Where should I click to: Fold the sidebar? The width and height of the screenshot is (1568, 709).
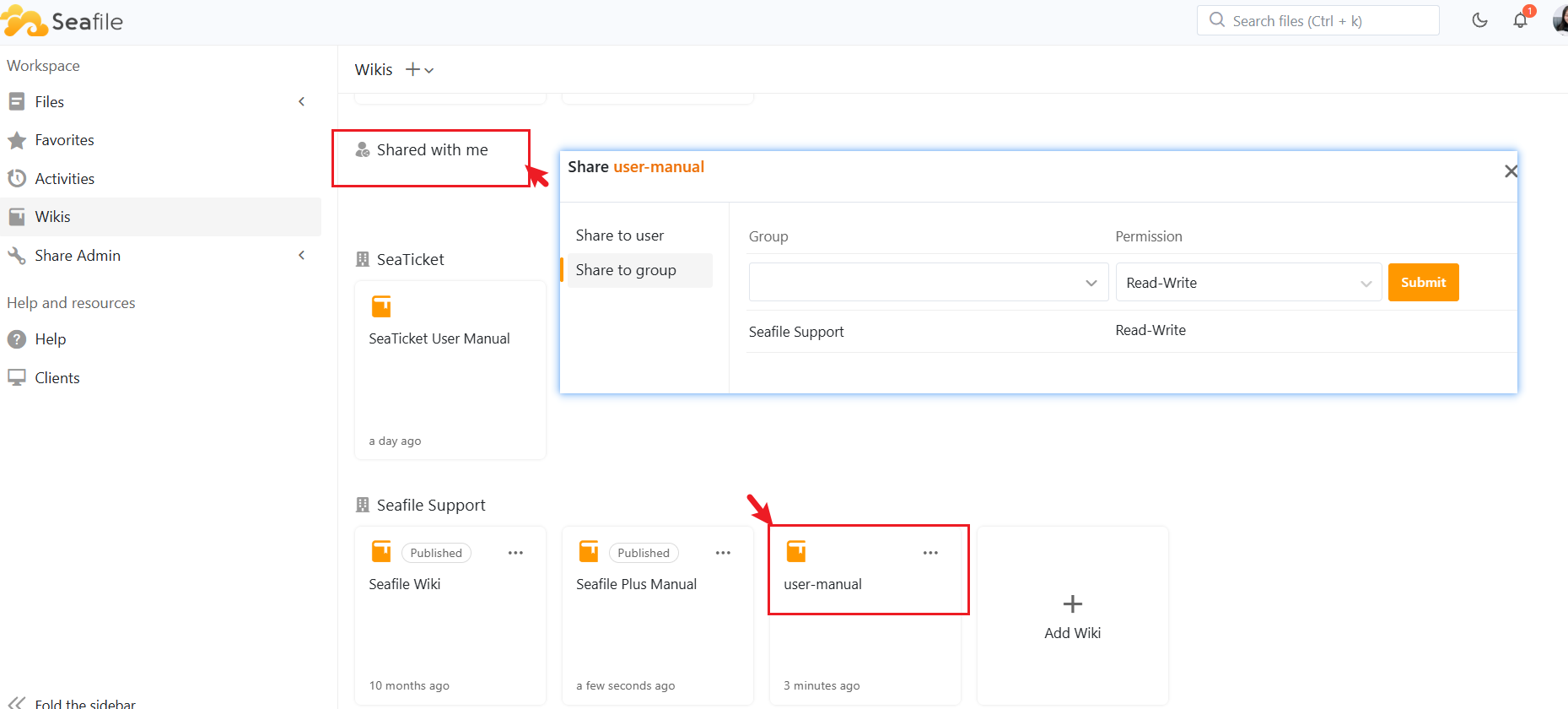click(x=17, y=702)
